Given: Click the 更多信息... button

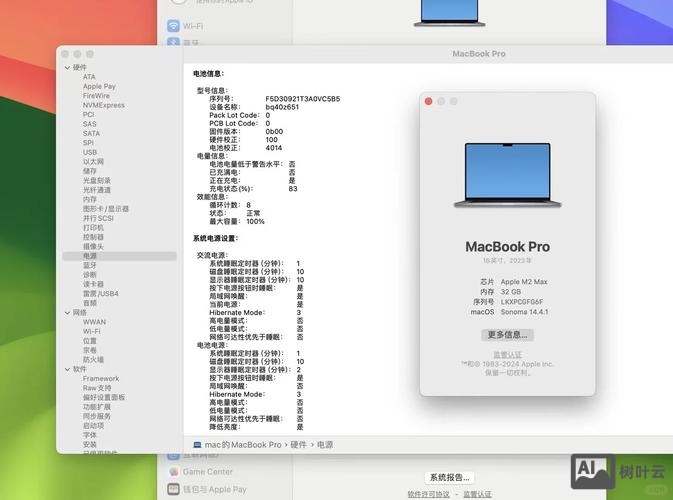Looking at the screenshot, I should [x=507, y=335].
